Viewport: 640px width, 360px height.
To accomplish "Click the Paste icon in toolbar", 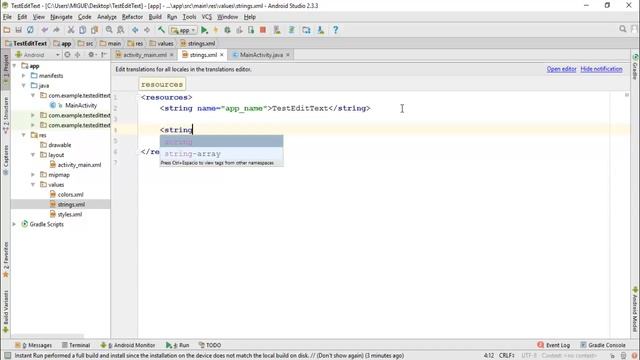I will [95, 30].
